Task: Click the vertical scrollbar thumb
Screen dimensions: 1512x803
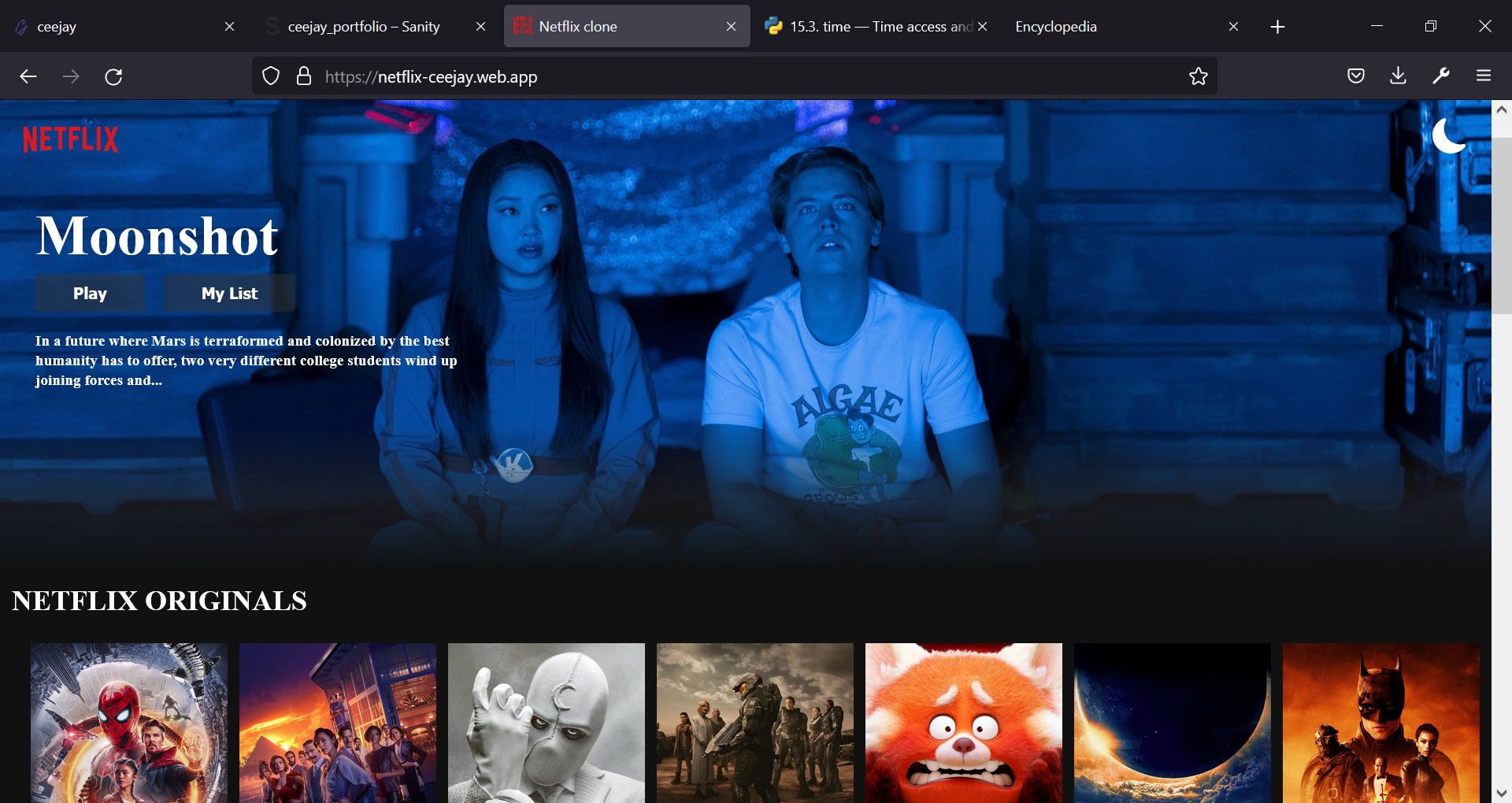Action: click(1502, 226)
